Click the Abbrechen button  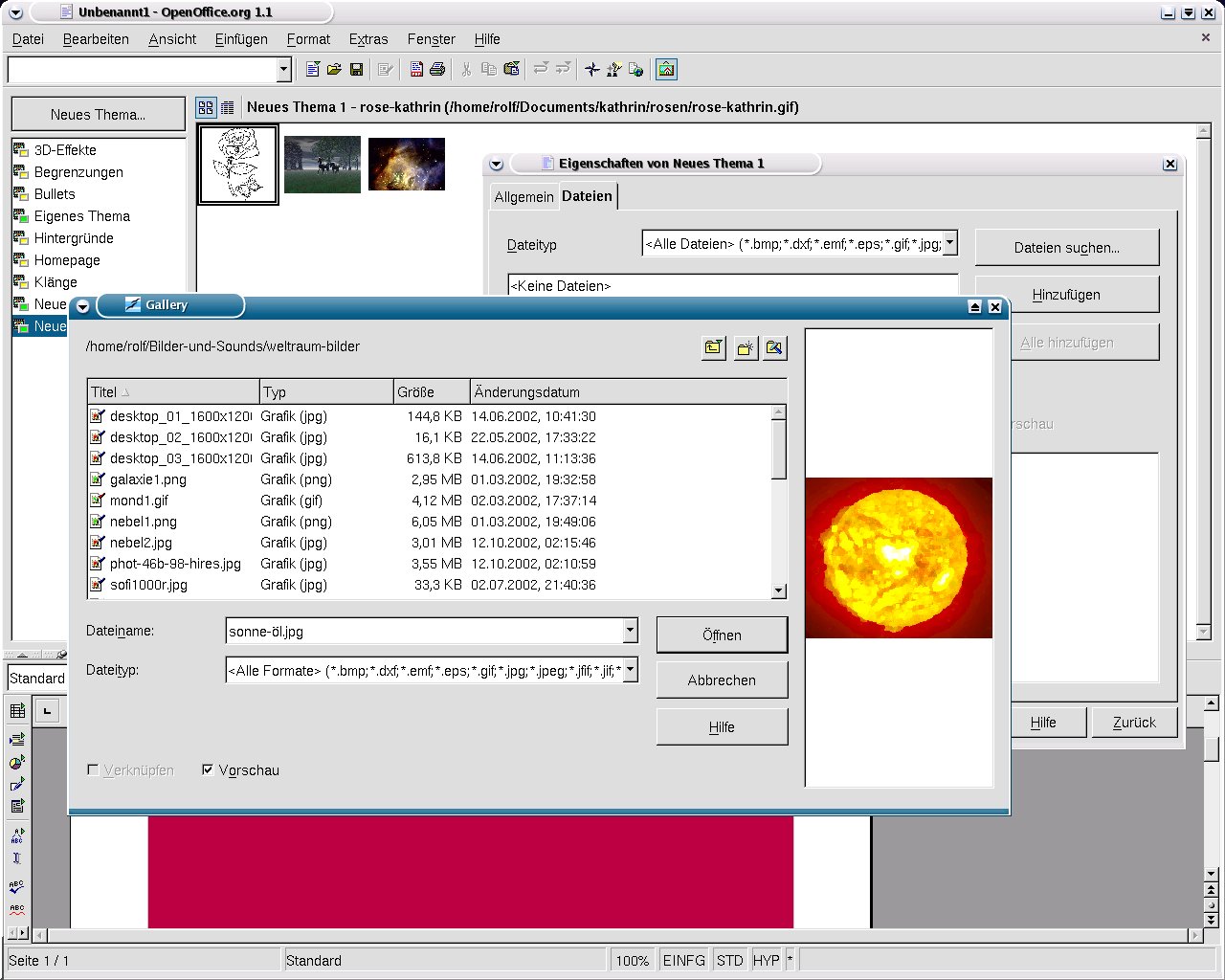coord(722,679)
